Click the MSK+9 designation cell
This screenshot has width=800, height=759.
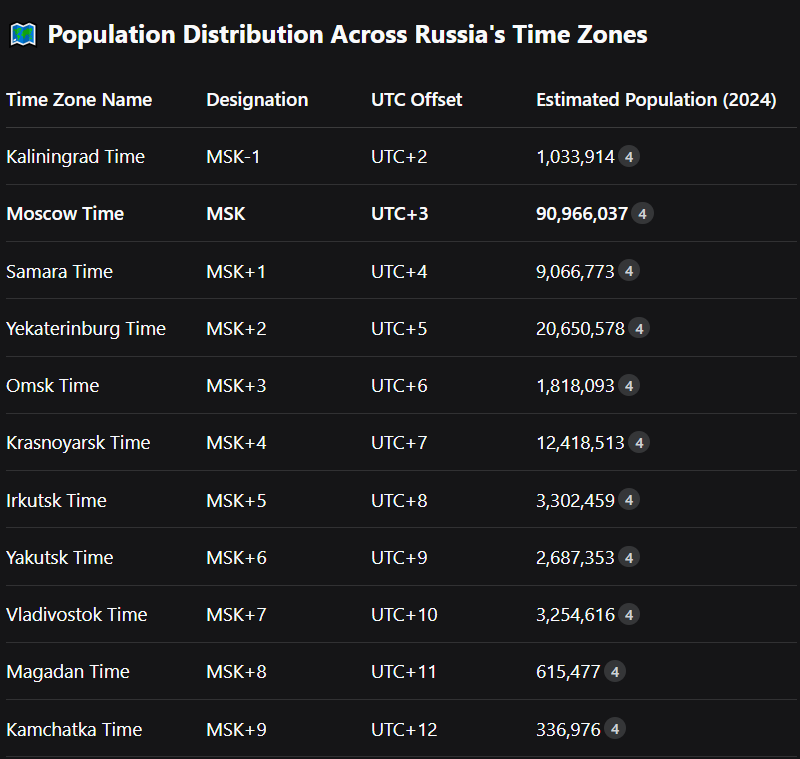(x=236, y=729)
